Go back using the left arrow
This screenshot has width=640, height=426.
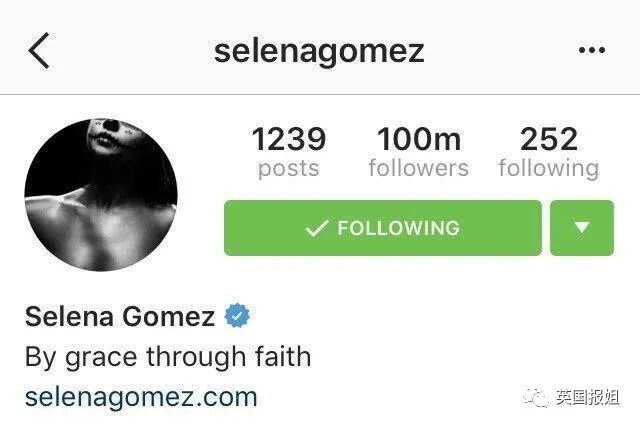click(x=39, y=51)
